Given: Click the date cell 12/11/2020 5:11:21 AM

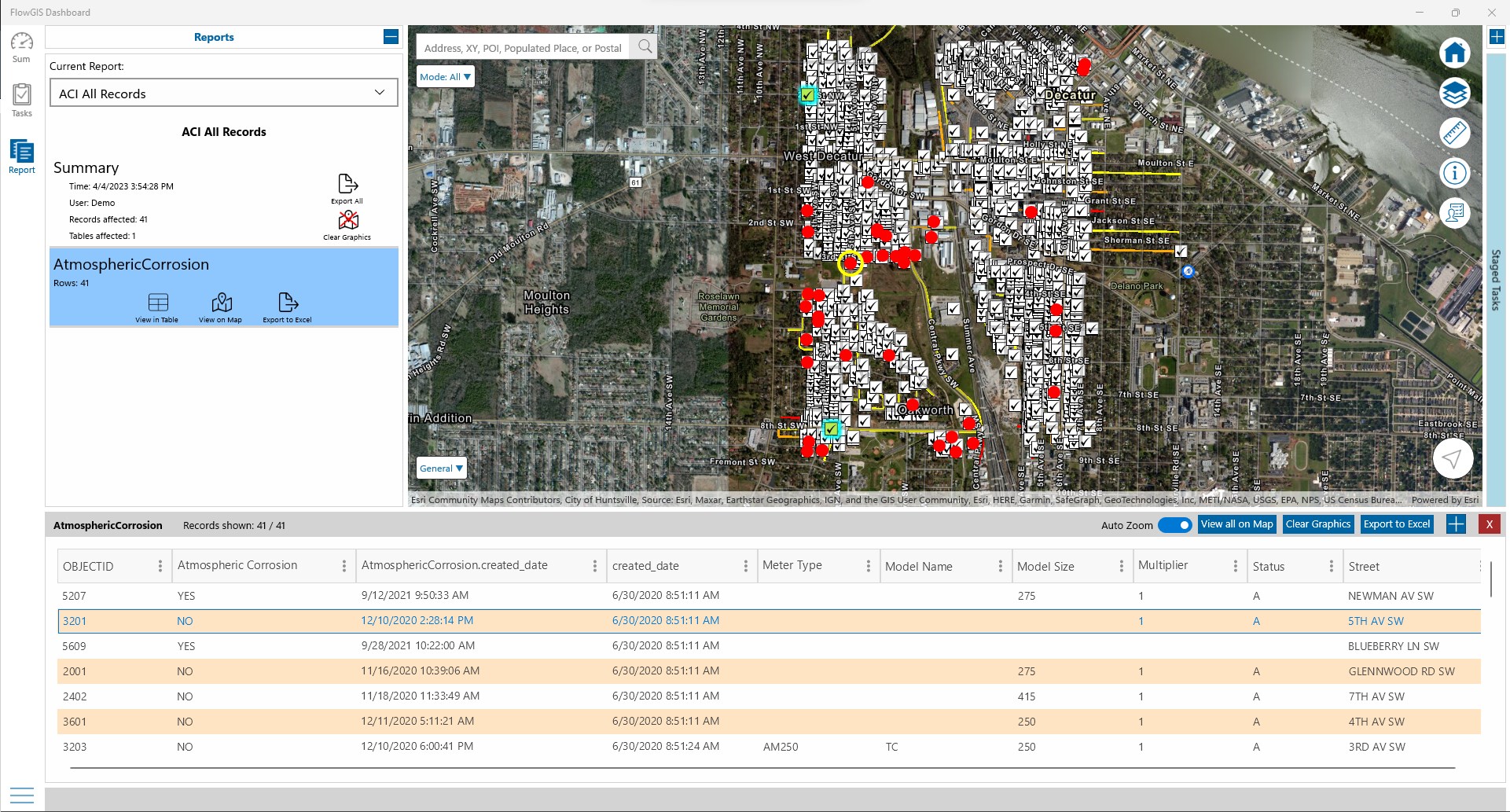Looking at the screenshot, I should tap(417, 721).
